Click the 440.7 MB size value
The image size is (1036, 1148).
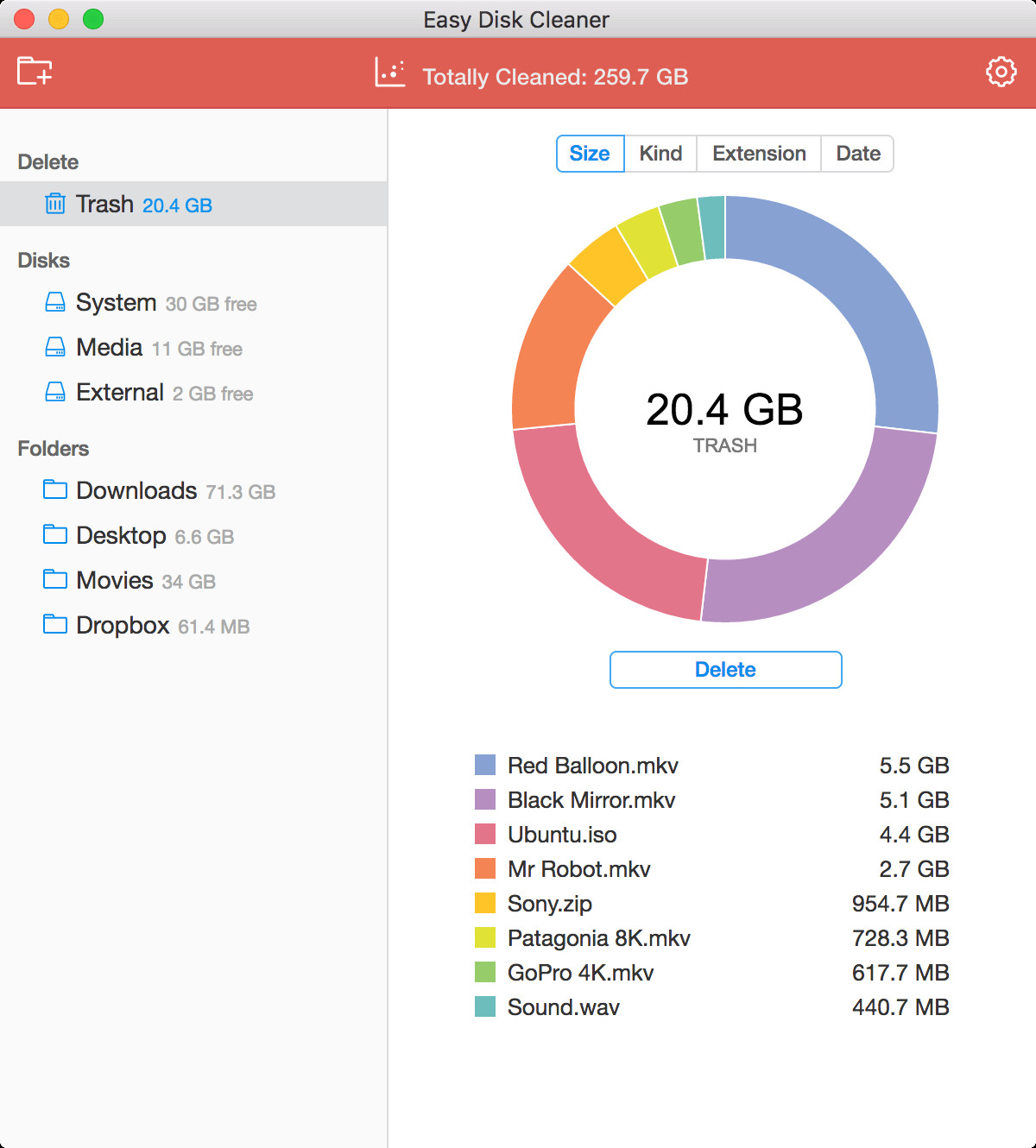[x=900, y=1007]
